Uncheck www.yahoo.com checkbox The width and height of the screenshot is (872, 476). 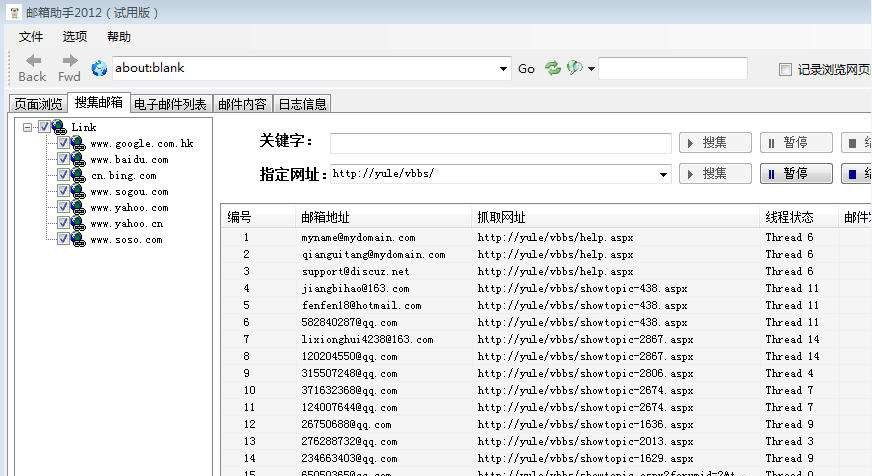(x=63, y=207)
